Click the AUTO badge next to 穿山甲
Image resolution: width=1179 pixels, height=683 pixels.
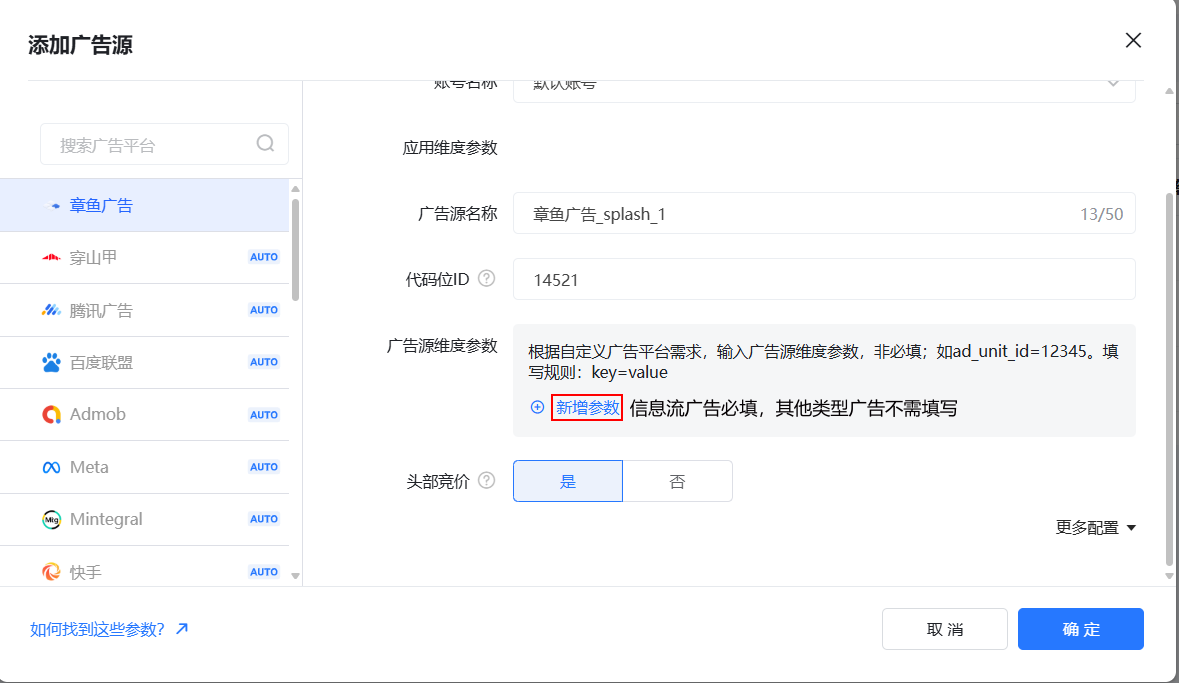(x=263, y=256)
